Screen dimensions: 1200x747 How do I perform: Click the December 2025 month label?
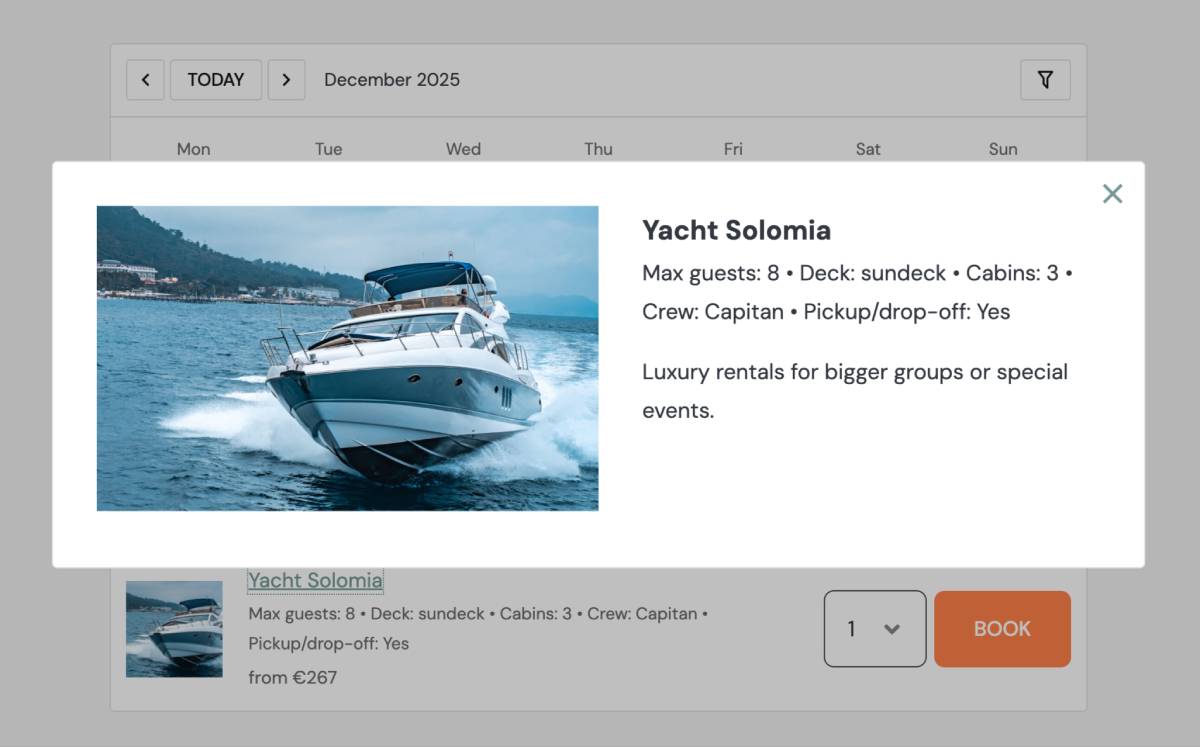pos(392,80)
